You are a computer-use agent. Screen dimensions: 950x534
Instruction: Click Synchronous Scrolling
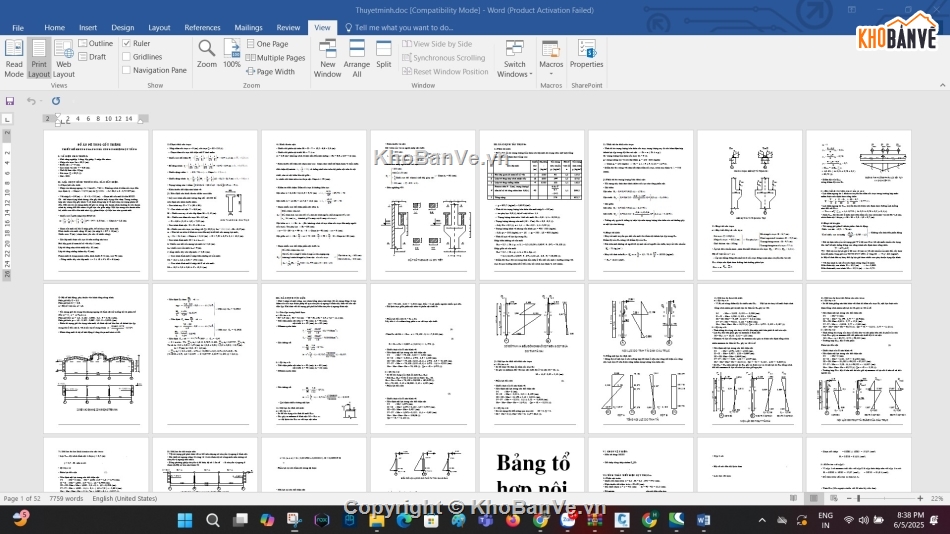[443, 58]
